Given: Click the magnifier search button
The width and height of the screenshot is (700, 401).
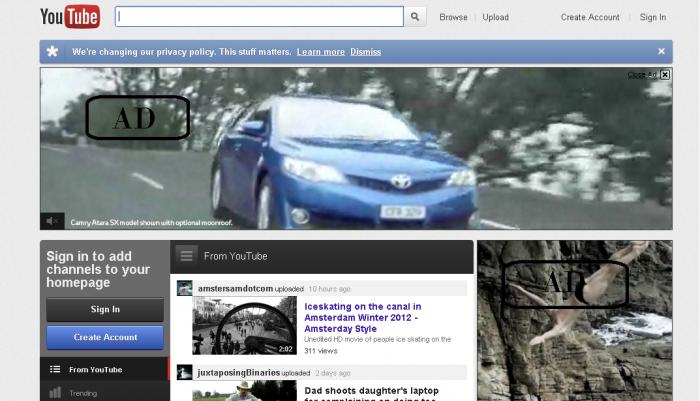Looking at the screenshot, I should (x=415, y=17).
